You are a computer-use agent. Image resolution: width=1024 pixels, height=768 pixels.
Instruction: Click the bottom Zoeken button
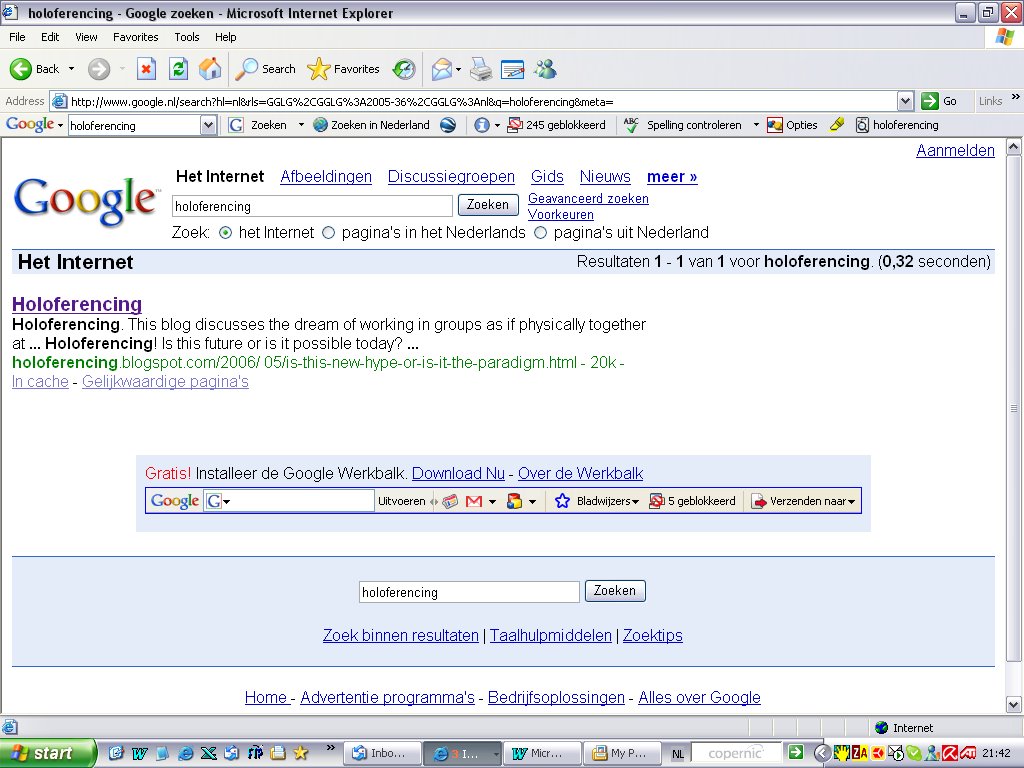(x=615, y=591)
